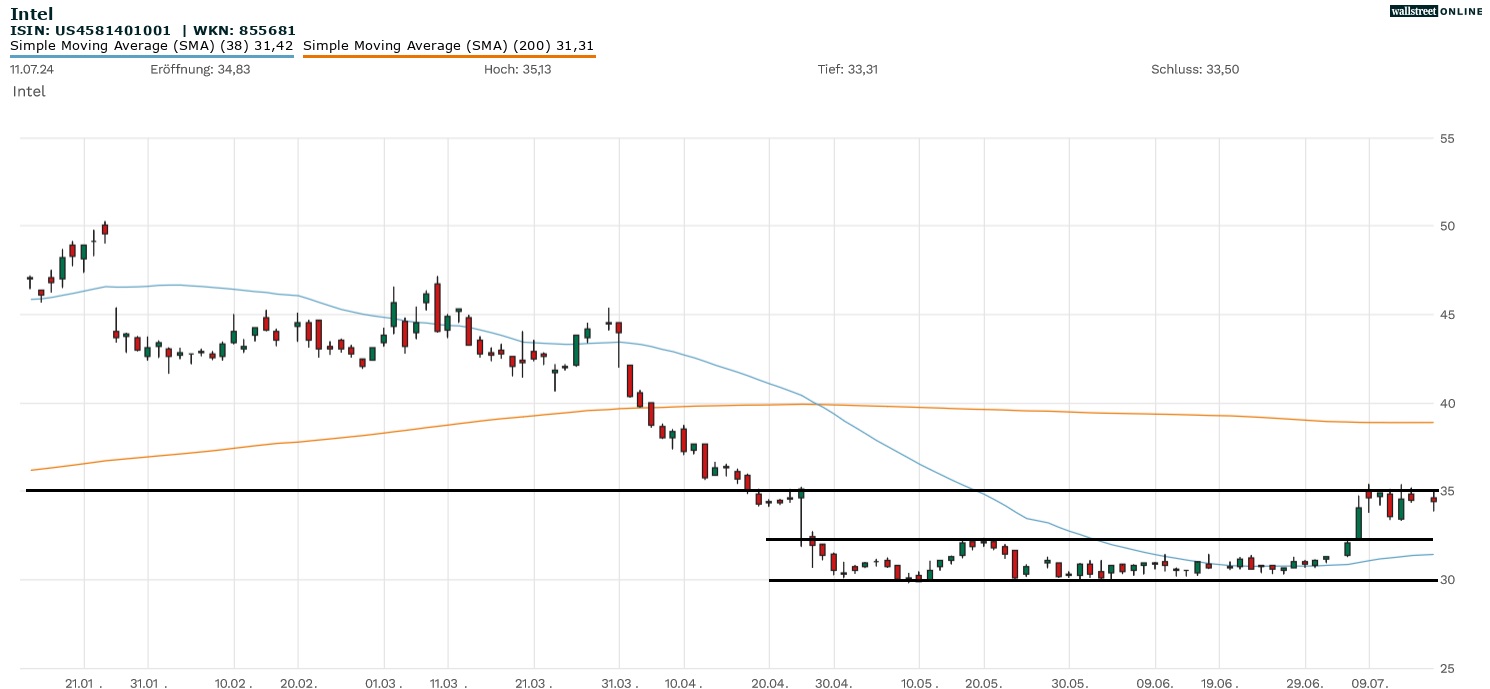Select the 09.07. date on x-axis
The image size is (1490, 689).
pyautogui.click(x=1369, y=681)
